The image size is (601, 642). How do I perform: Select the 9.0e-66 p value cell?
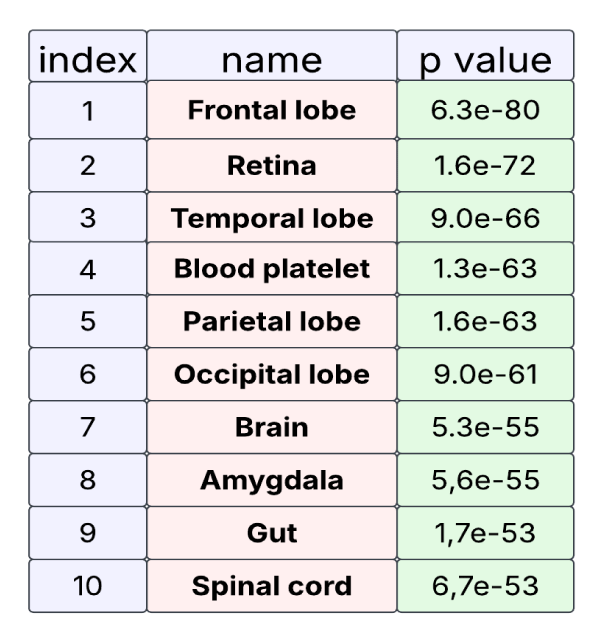point(485,218)
